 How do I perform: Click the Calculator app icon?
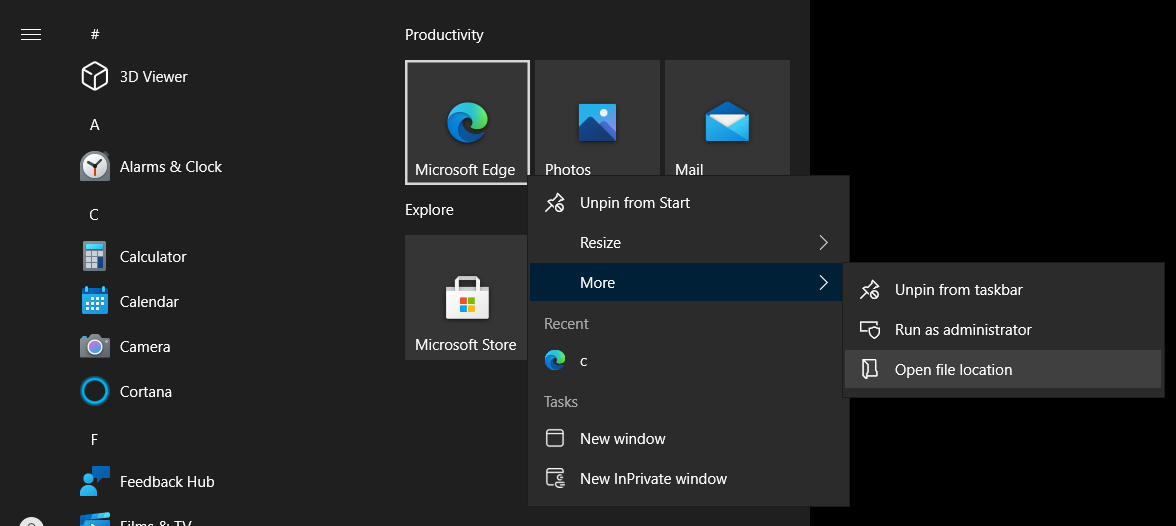click(x=94, y=257)
